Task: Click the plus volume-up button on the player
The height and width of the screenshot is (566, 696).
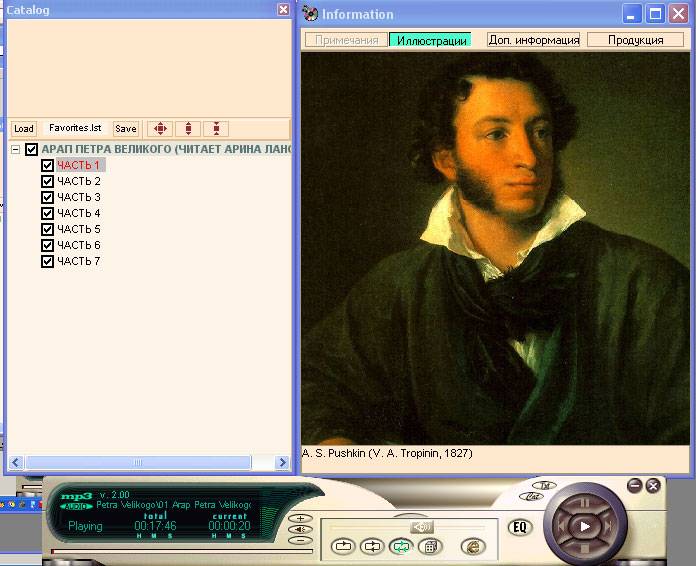Action: 301,518
